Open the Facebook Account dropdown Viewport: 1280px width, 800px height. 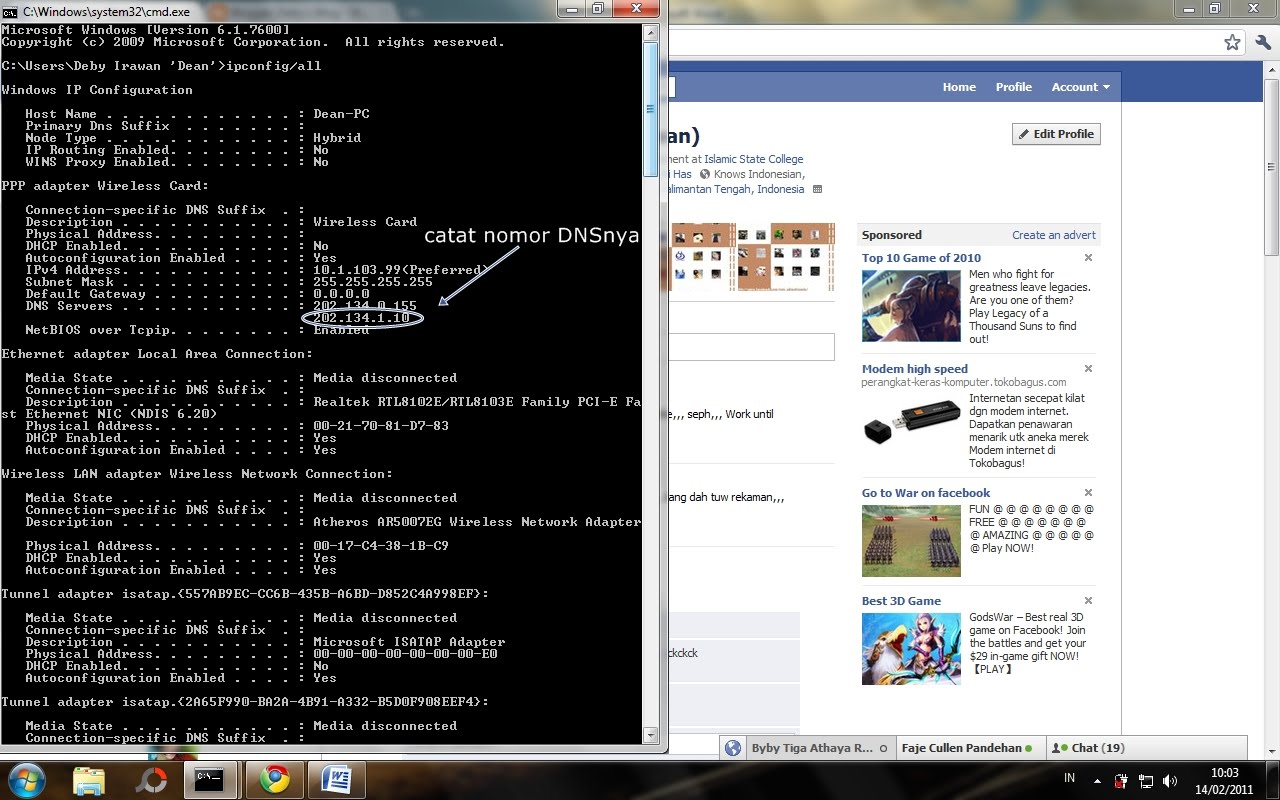click(x=1081, y=87)
